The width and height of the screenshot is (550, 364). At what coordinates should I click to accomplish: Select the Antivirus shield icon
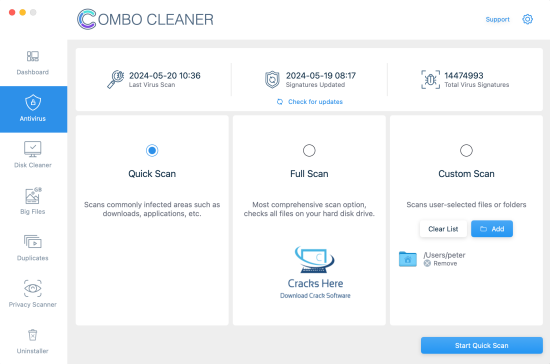tap(33, 102)
